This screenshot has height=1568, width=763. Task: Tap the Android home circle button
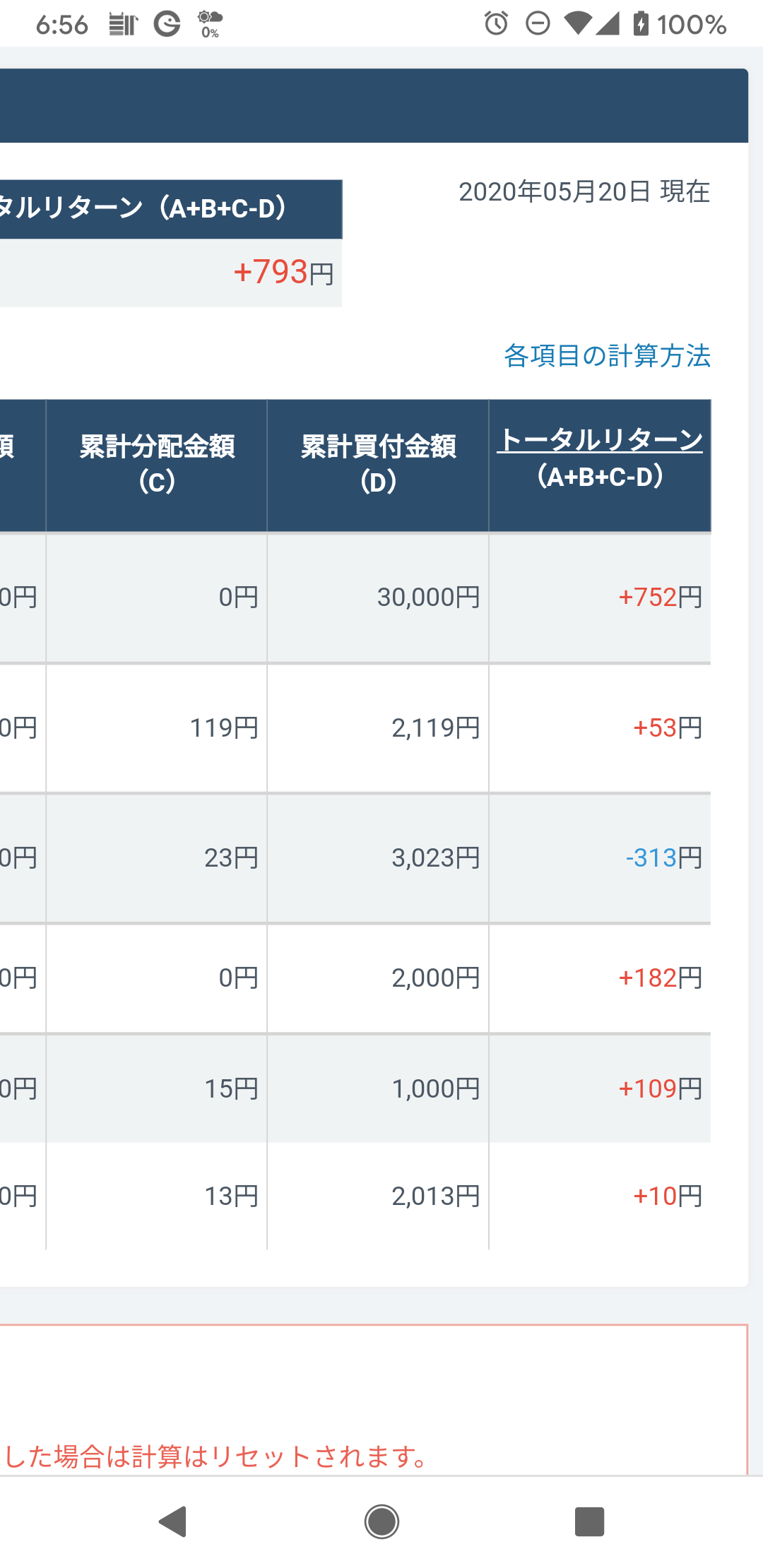[381, 1521]
